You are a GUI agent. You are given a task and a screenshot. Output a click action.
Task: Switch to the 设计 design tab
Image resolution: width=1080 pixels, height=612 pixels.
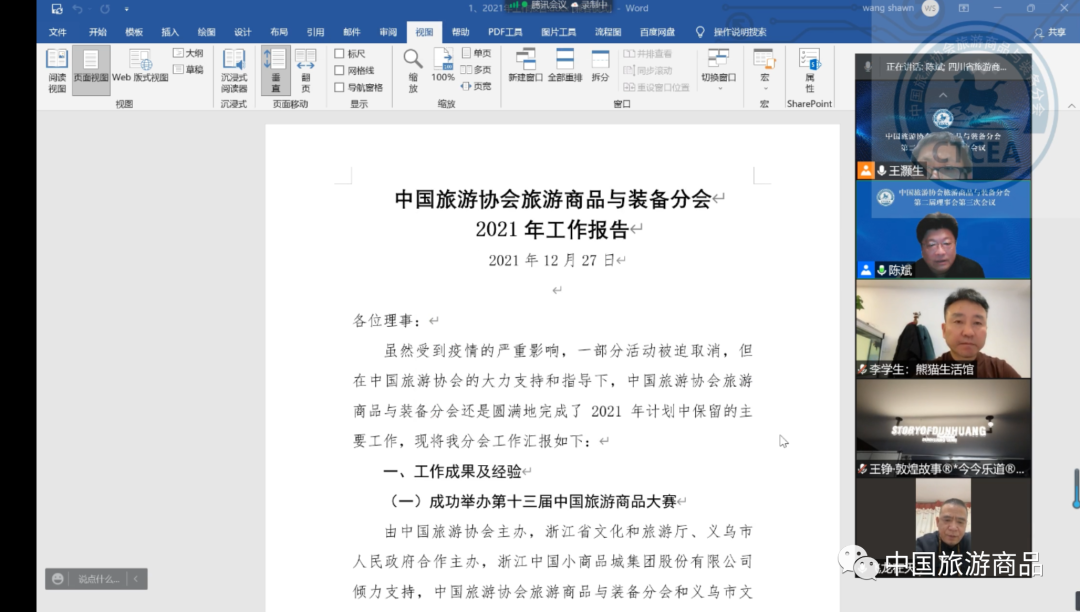click(x=242, y=32)
